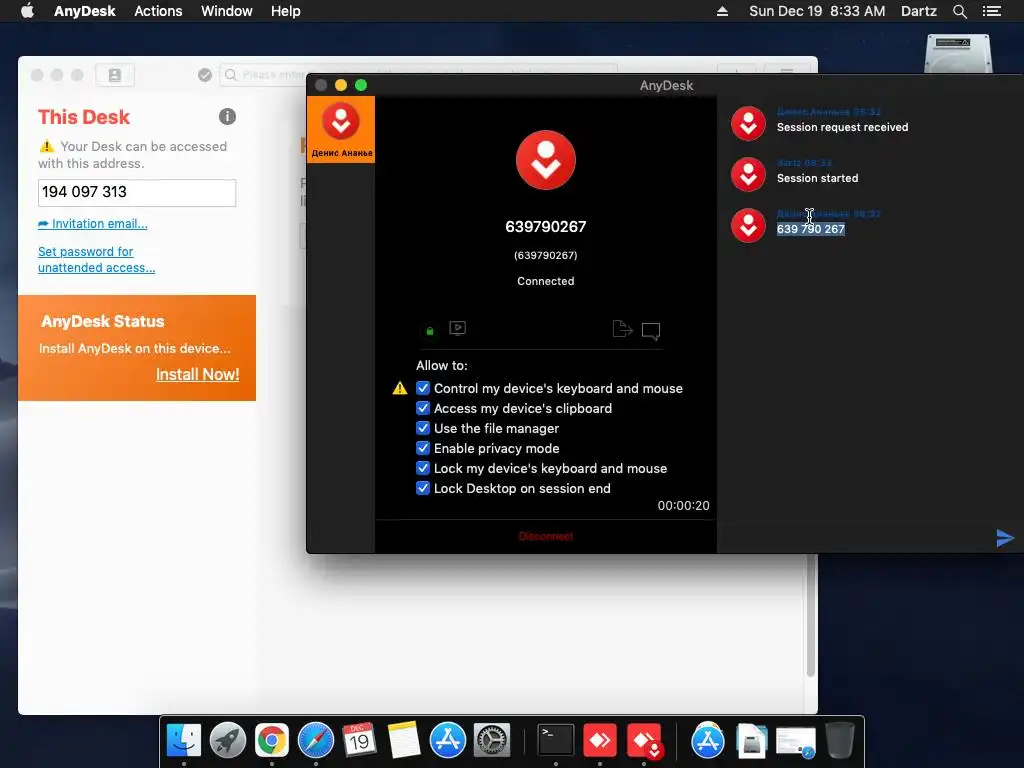Open the address book icon in main window

115,75
